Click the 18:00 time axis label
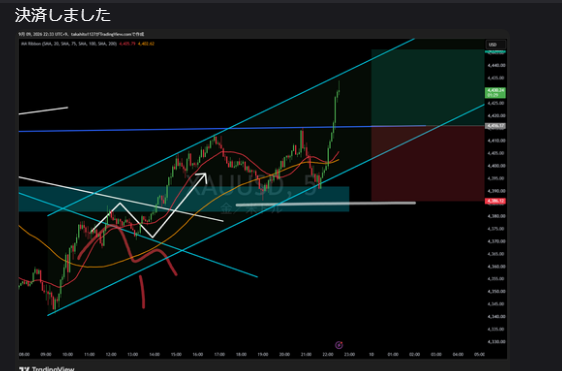Viewport: 562px width, 371px height. coord(241,355)
